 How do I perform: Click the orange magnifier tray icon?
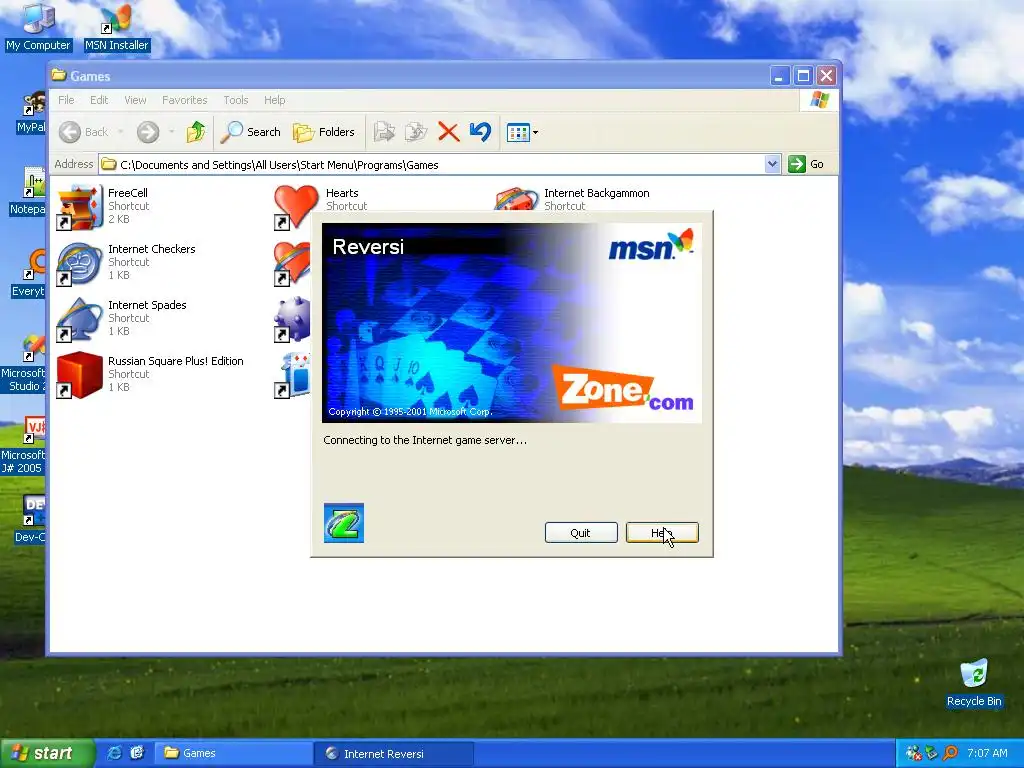(x=950, y=753)
